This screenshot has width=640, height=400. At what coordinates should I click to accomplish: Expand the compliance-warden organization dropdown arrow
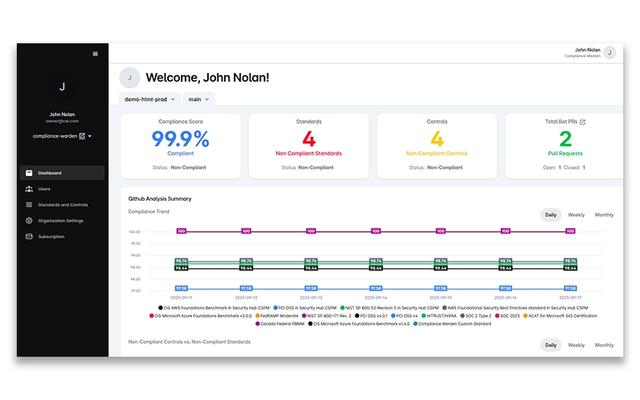90,135
